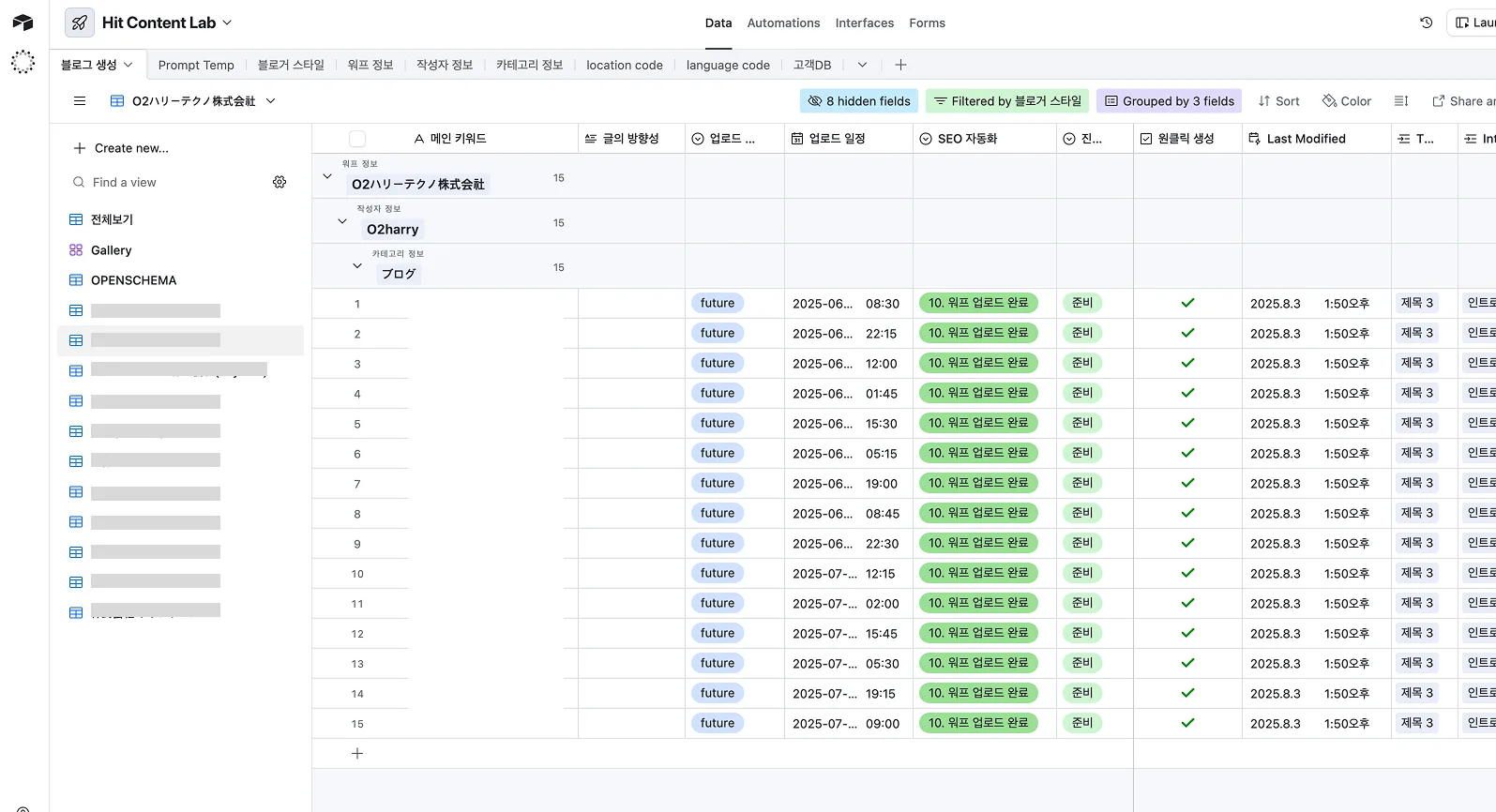Screen dimensions: 1496x812
Task: Switch to the Automations tab
Action: pos(783,23)
